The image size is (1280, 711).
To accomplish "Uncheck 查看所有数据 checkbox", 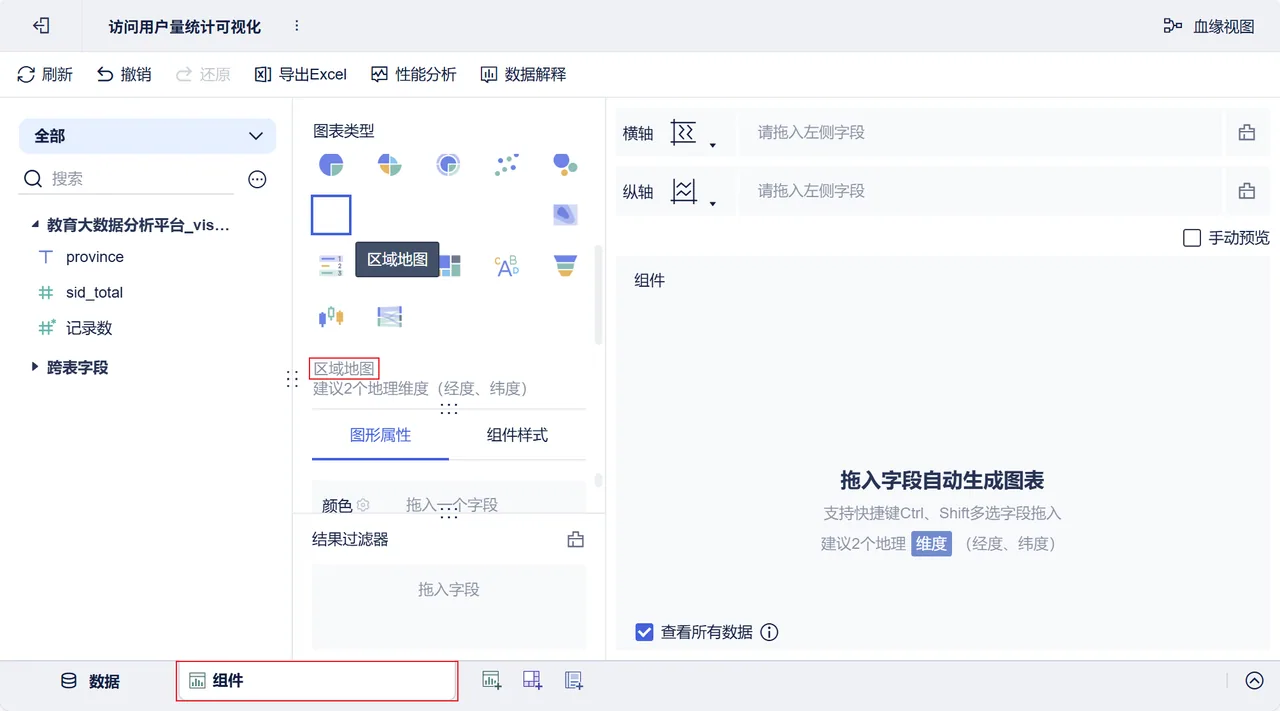I will click(x=645, y=632).
